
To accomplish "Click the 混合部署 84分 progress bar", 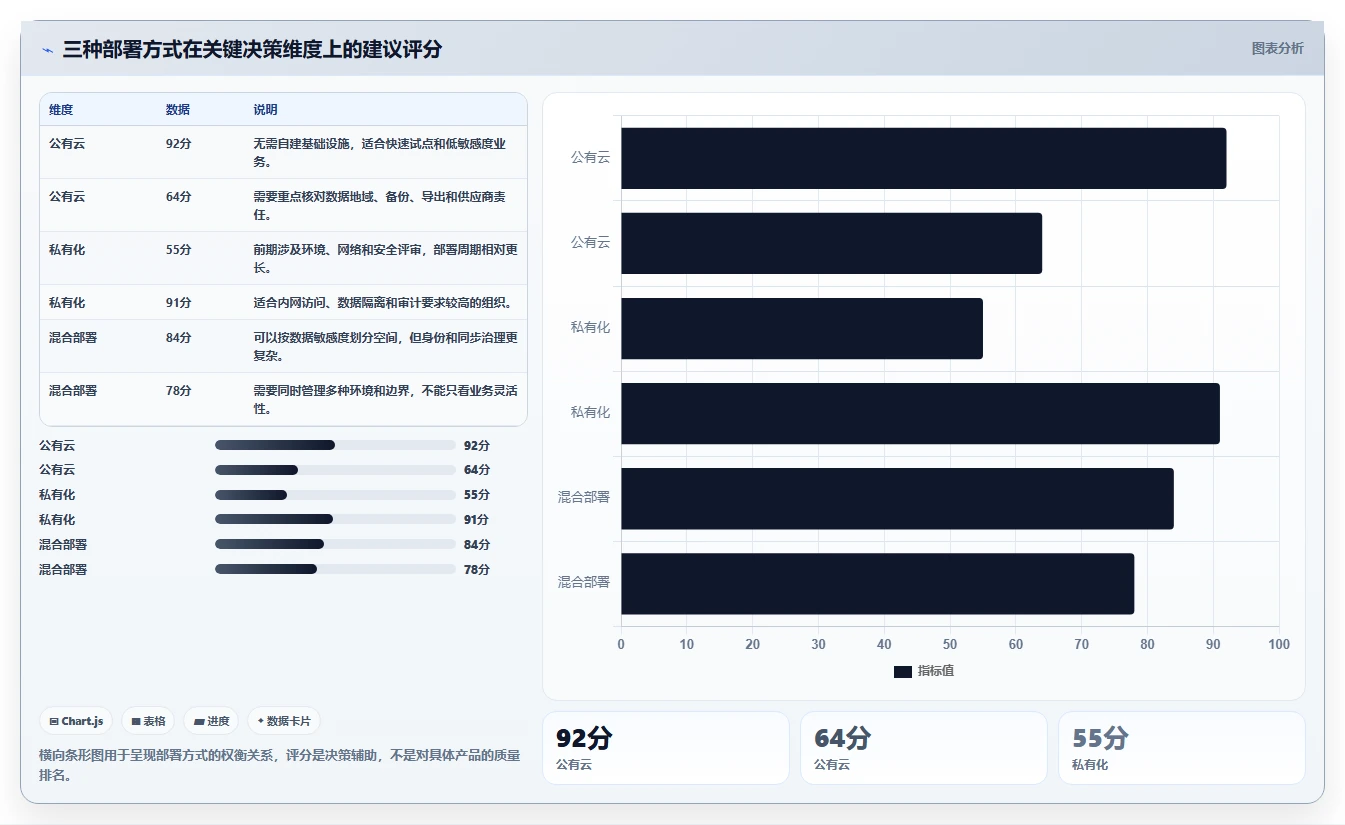I will [335, 545].
